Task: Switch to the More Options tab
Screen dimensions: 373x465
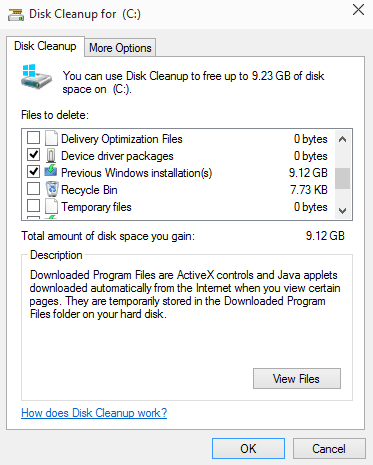Action: tap(120, 48)
